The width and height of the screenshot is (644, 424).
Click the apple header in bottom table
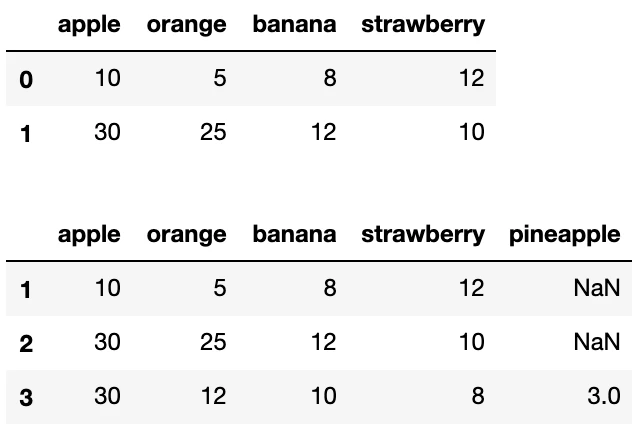pyautogui.click(x=89, y=235)
